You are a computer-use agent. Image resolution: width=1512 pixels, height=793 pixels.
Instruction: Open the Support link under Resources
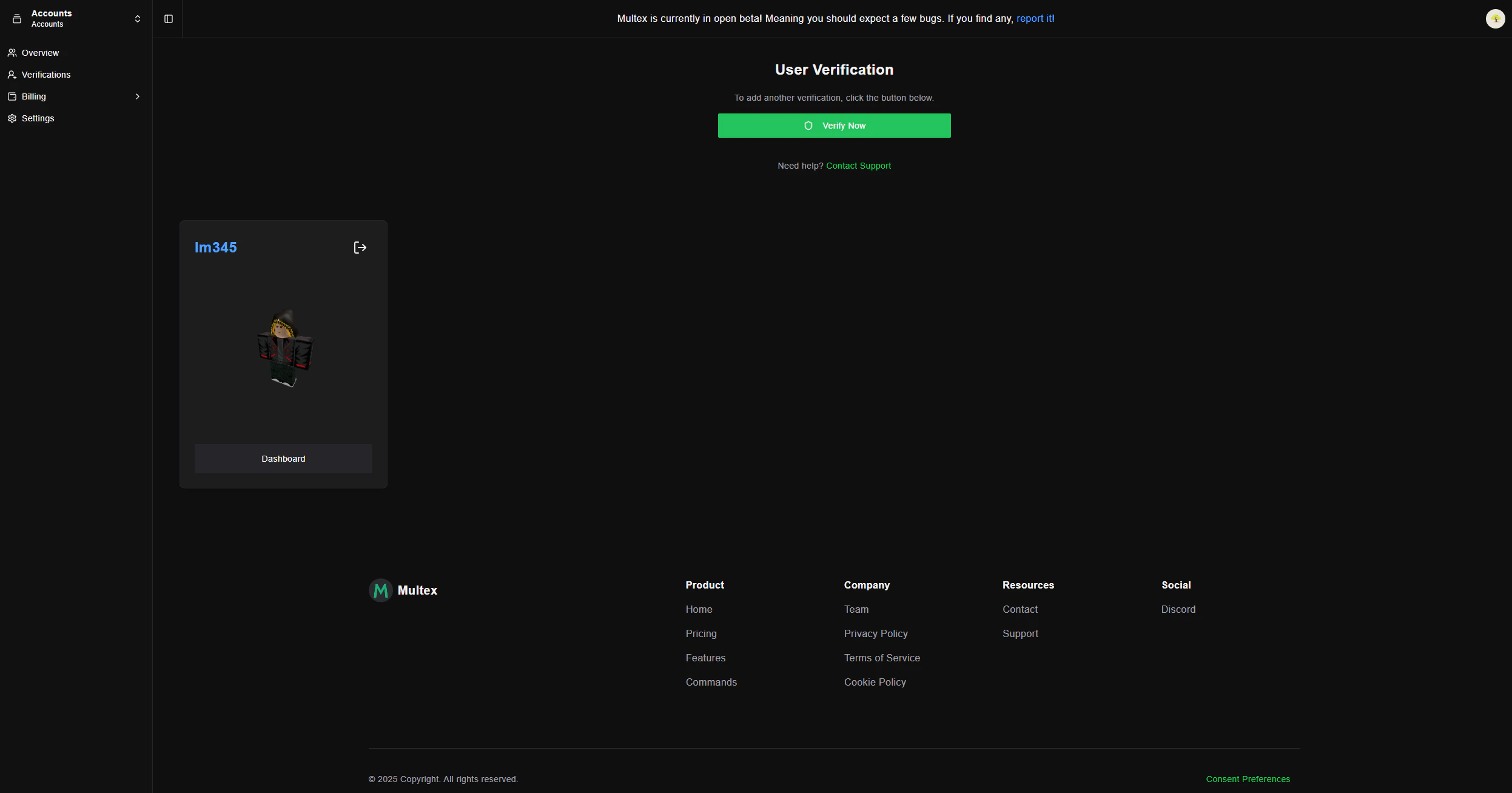click(1020, 633)
